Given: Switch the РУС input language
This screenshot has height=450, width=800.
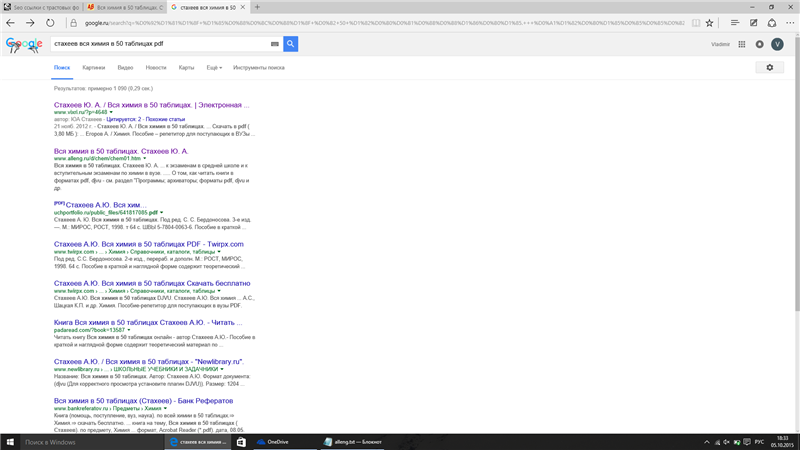Looking at the screenshot, I should 759,442.
